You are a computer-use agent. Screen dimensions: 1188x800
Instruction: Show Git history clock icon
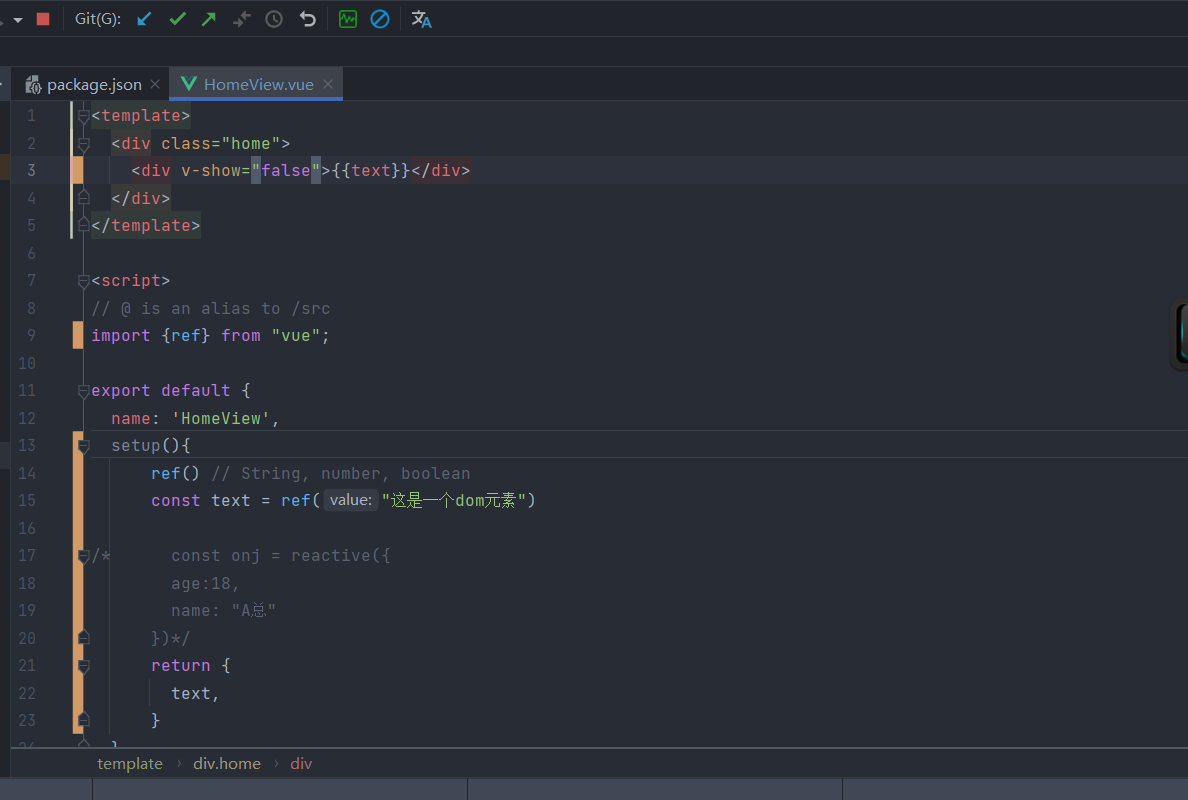pyautogui.click(x=274, y=19)
